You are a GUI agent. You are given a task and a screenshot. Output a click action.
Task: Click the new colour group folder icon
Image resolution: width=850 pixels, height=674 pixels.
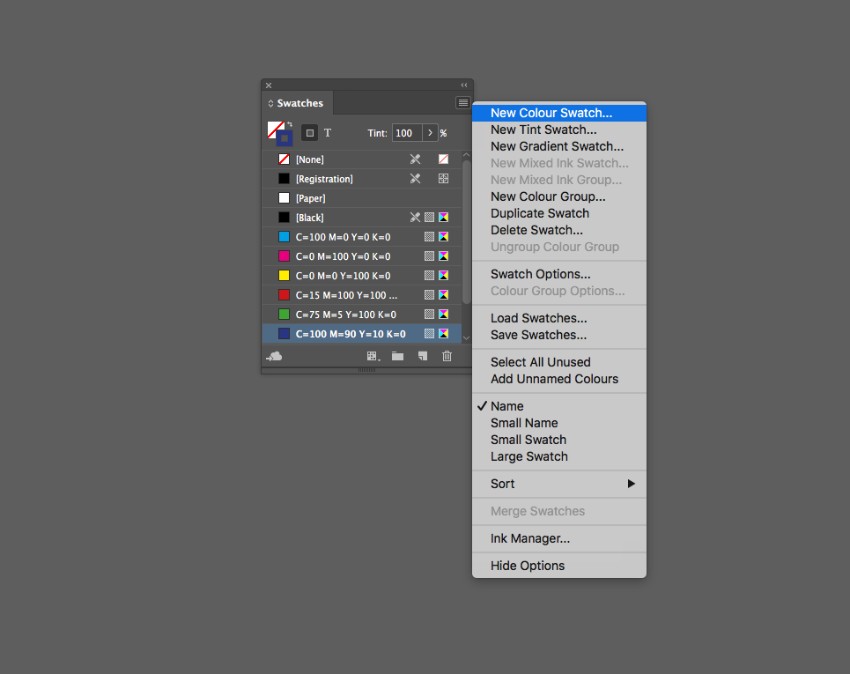click(397, 356)
